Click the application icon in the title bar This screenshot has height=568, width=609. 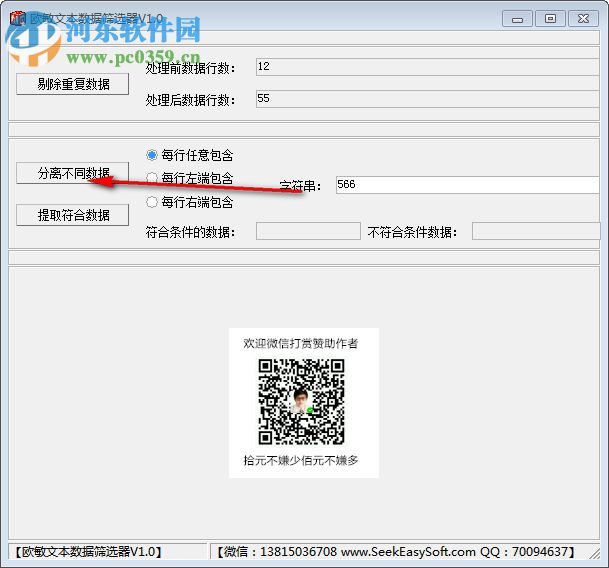pyautogui.click(x=18, y=18)
